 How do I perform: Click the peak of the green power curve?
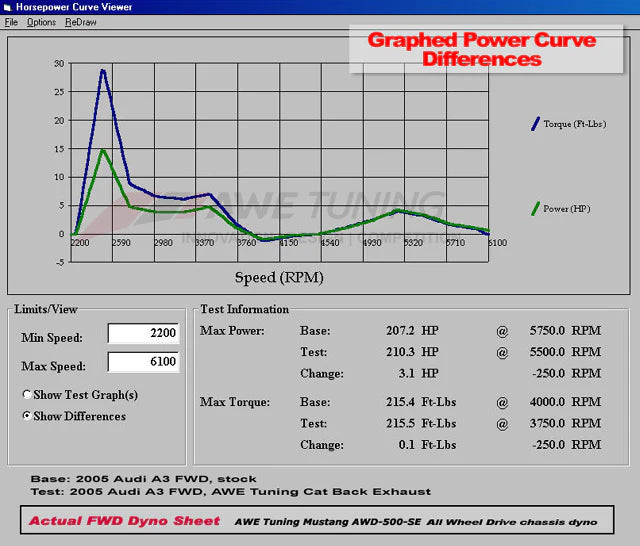(x=103, y=150)
